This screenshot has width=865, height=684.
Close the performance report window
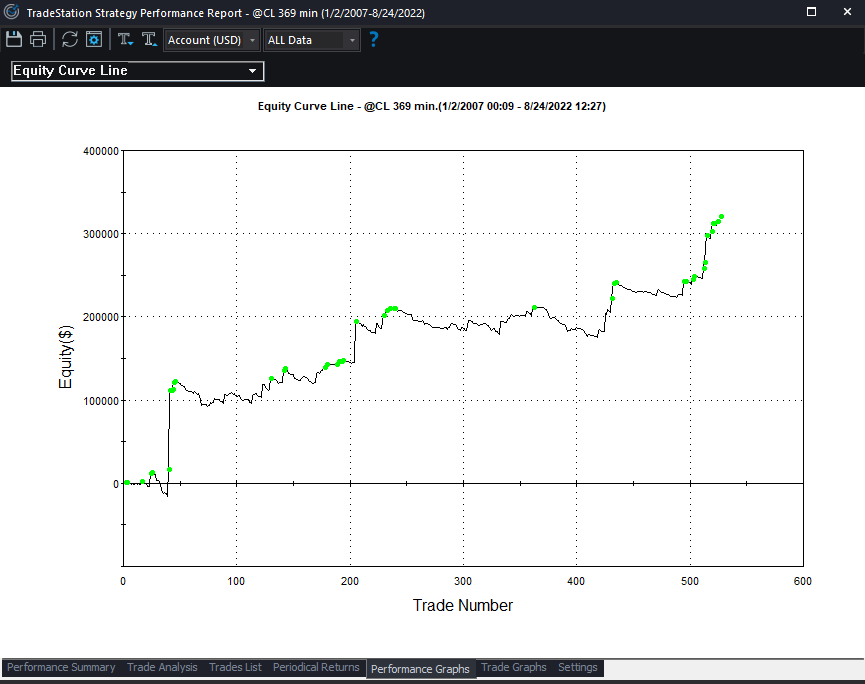click(847, 12)
